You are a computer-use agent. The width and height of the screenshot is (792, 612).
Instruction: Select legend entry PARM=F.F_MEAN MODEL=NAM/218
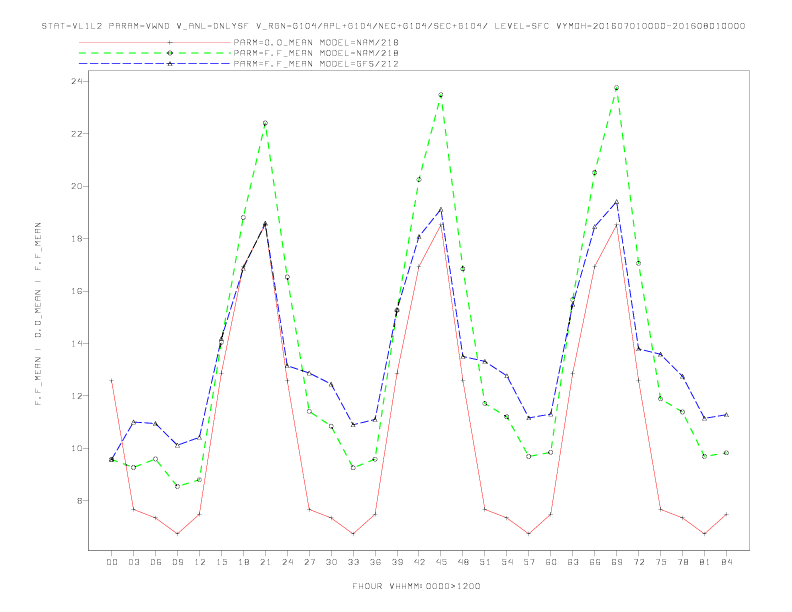(x=316, y=53)
